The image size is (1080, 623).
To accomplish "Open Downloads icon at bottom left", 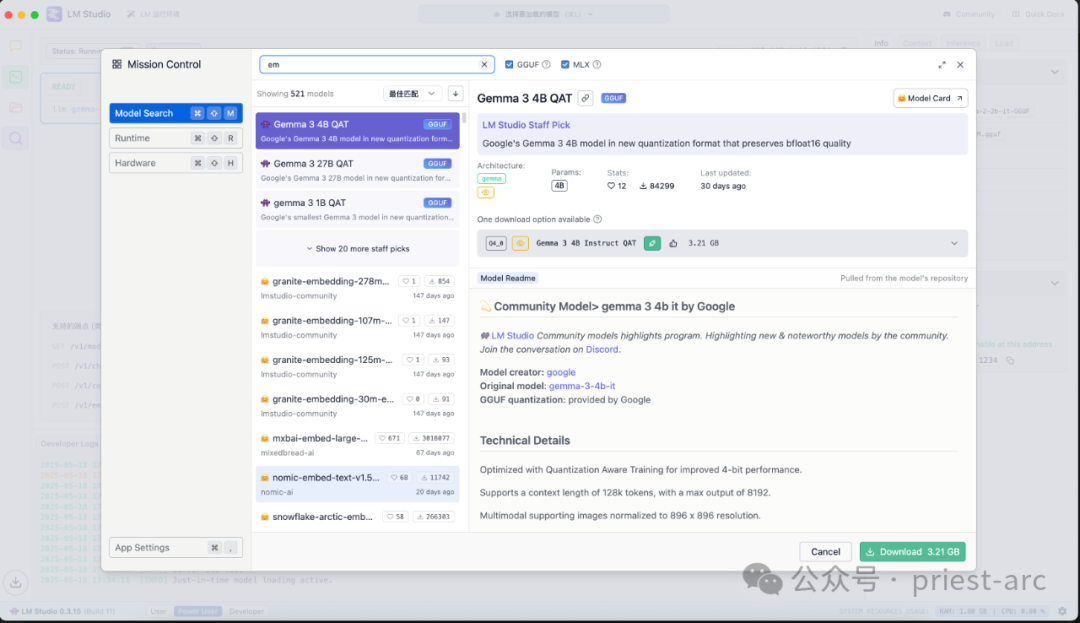I will coord(15,582).
